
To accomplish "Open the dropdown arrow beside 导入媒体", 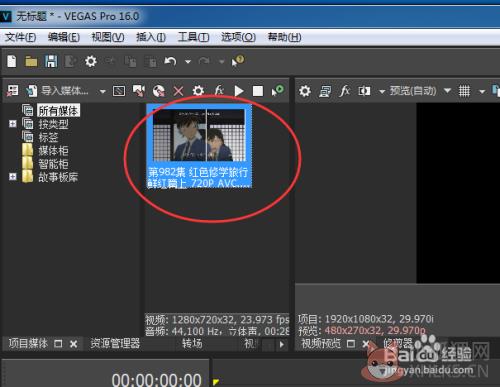I will [x=102, y=91].
